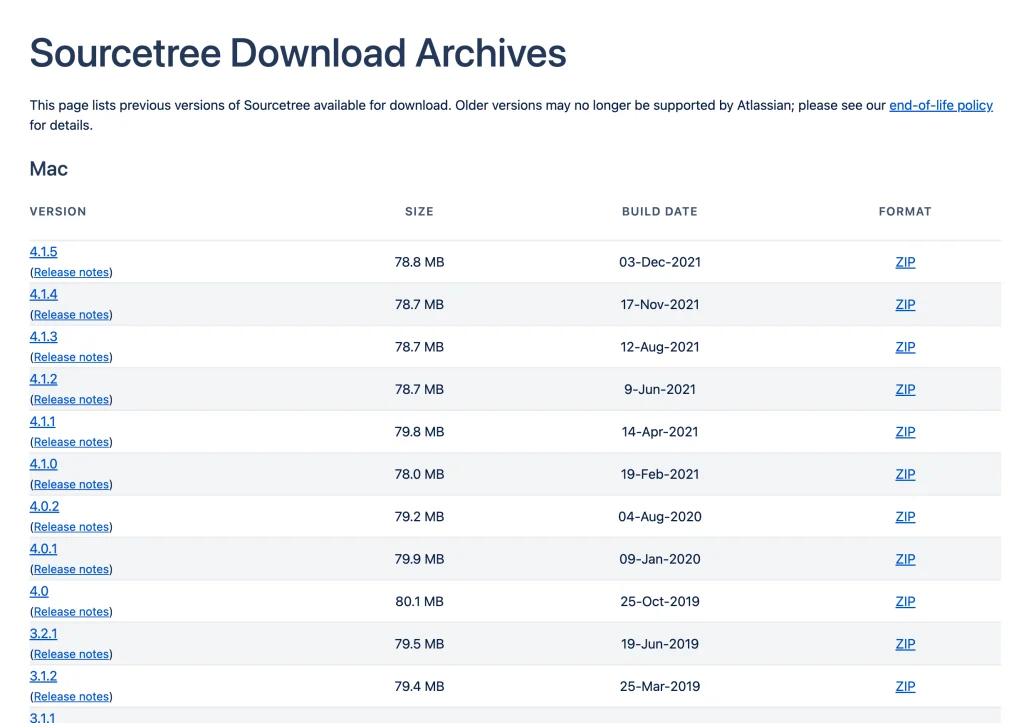Click version 4.1.5 link

[44, 252]
